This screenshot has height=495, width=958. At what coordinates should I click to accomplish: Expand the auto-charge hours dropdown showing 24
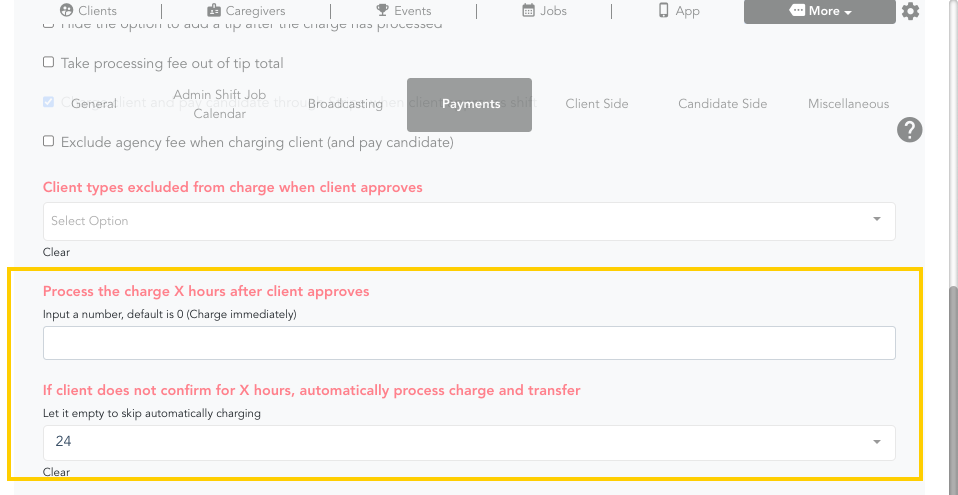[468, 442]
